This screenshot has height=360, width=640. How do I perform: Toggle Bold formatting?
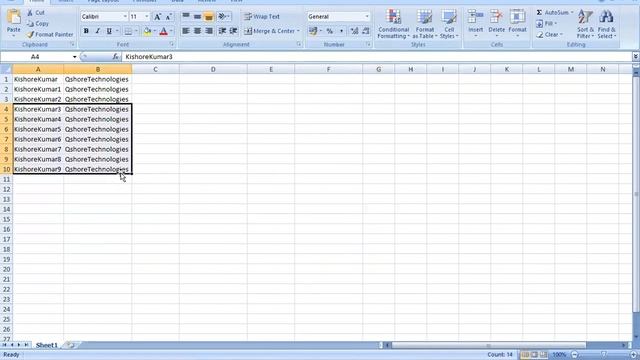pos(86,31)
